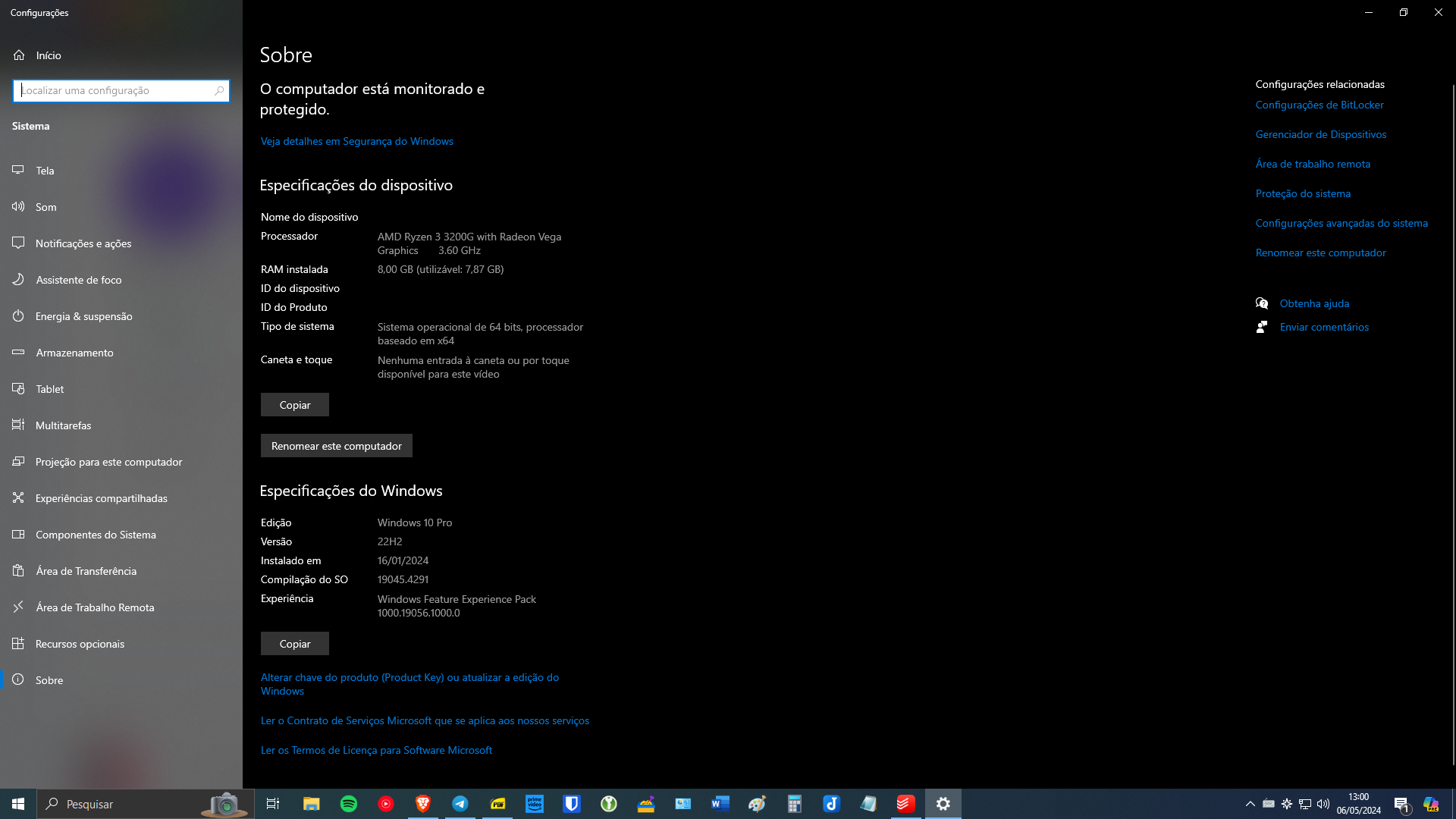The height and width of the screenshot is (819, 1456).
Task: Open the Som settings page
Action: [45, 207]
